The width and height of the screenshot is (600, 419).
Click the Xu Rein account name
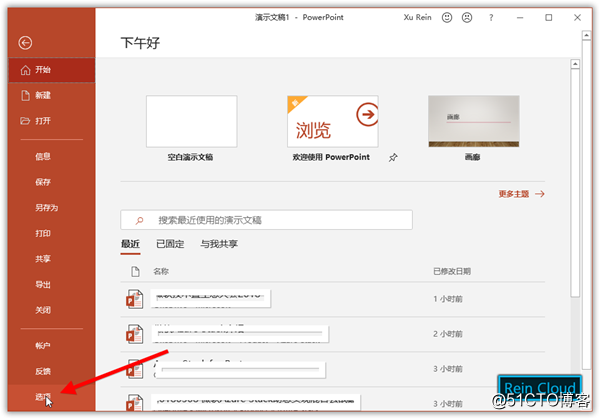tap(417, 17)
